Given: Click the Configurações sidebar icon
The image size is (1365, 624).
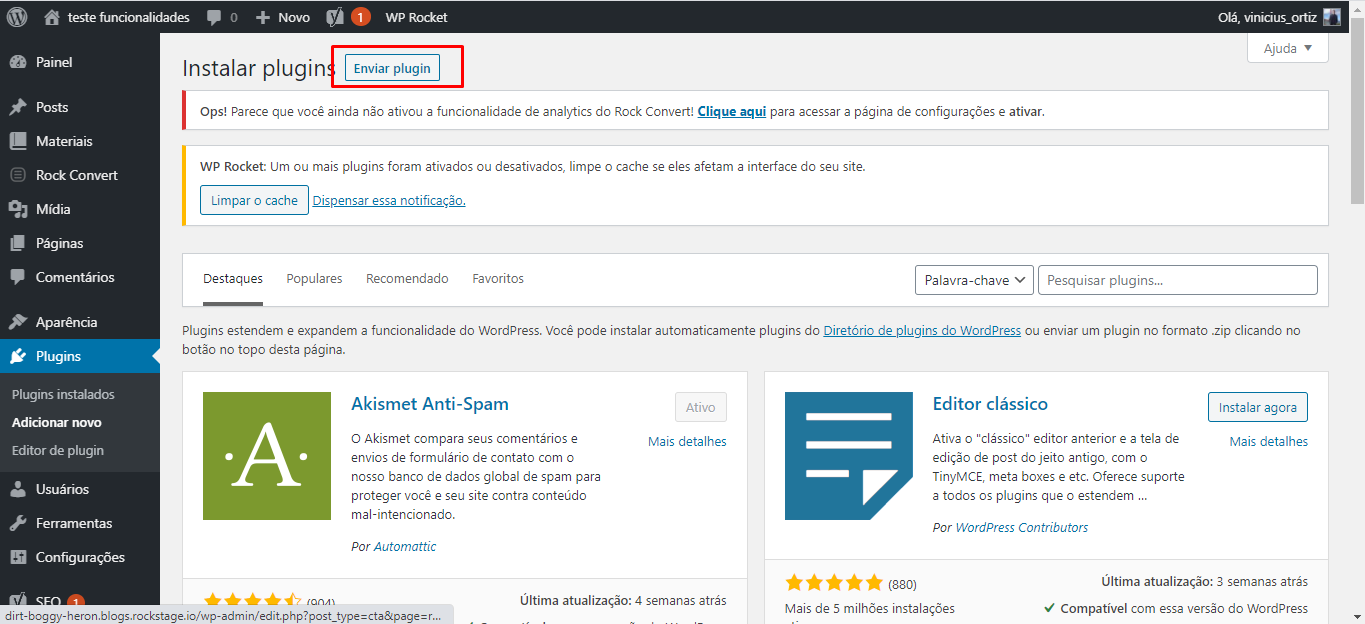Looking at the screenshot, I should 18,557.
